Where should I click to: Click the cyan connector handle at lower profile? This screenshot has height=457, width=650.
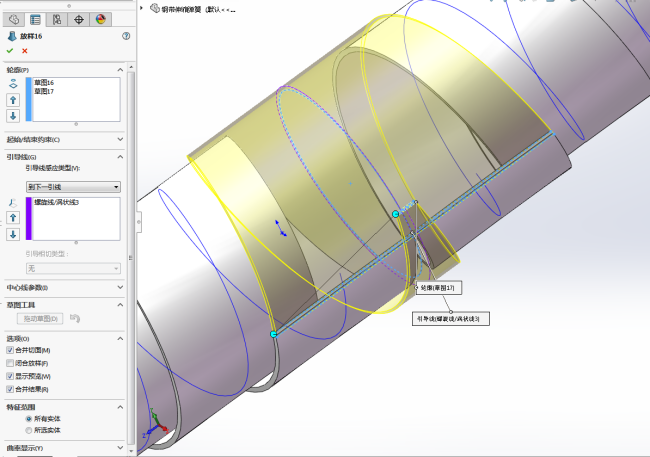pyautogui.click(x=274, y=334)
